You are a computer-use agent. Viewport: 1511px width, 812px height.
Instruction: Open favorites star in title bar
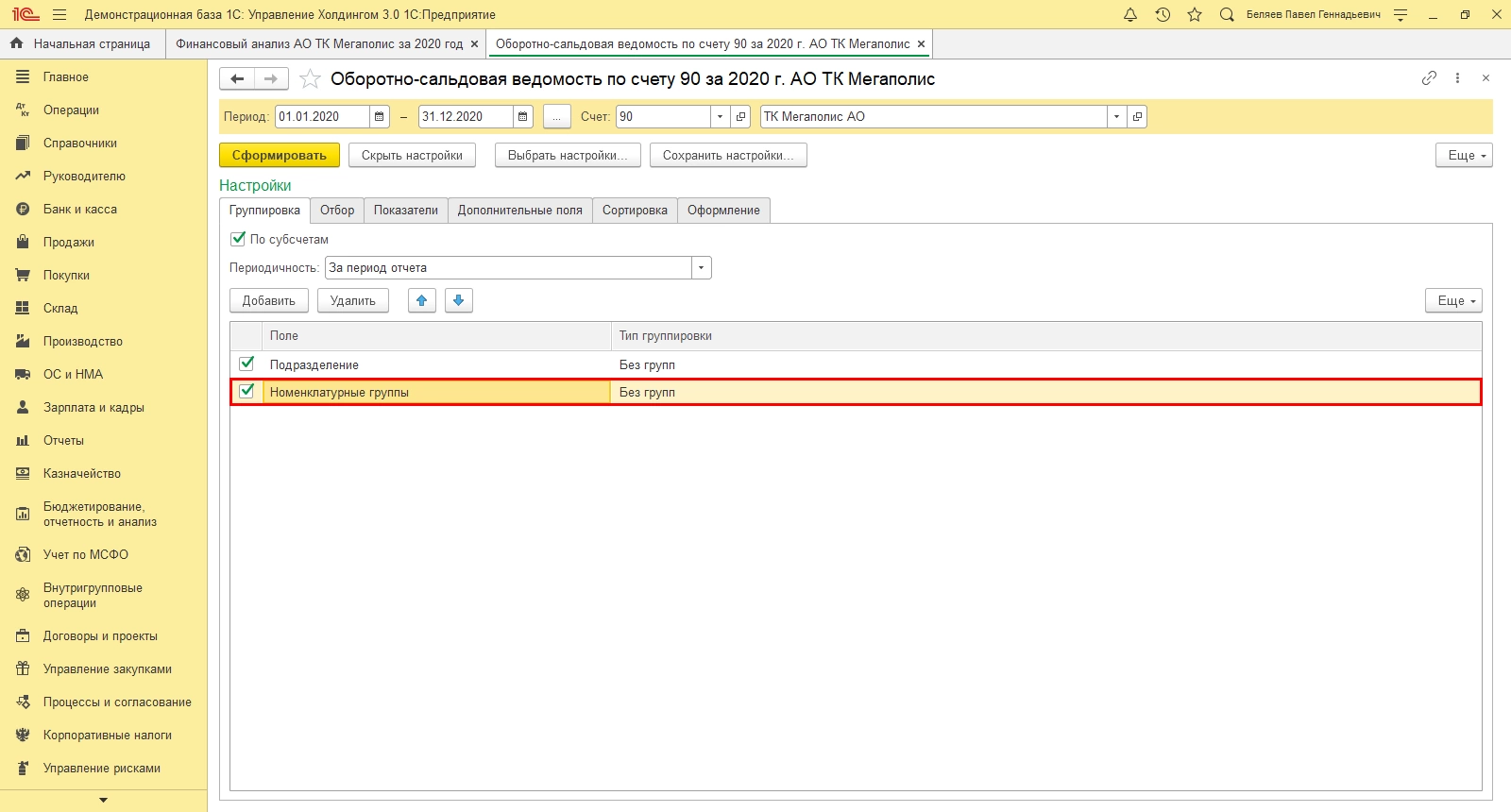[x=1195, y=14]
